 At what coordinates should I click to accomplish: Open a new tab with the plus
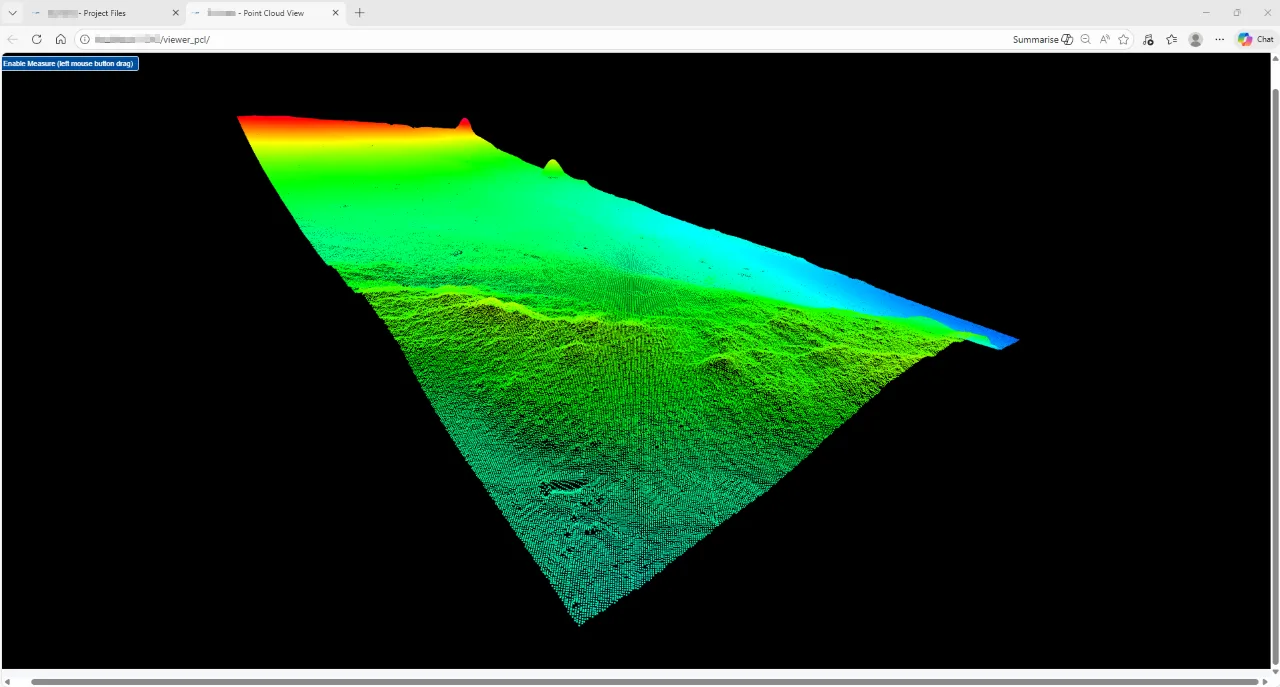pos(359,13)
